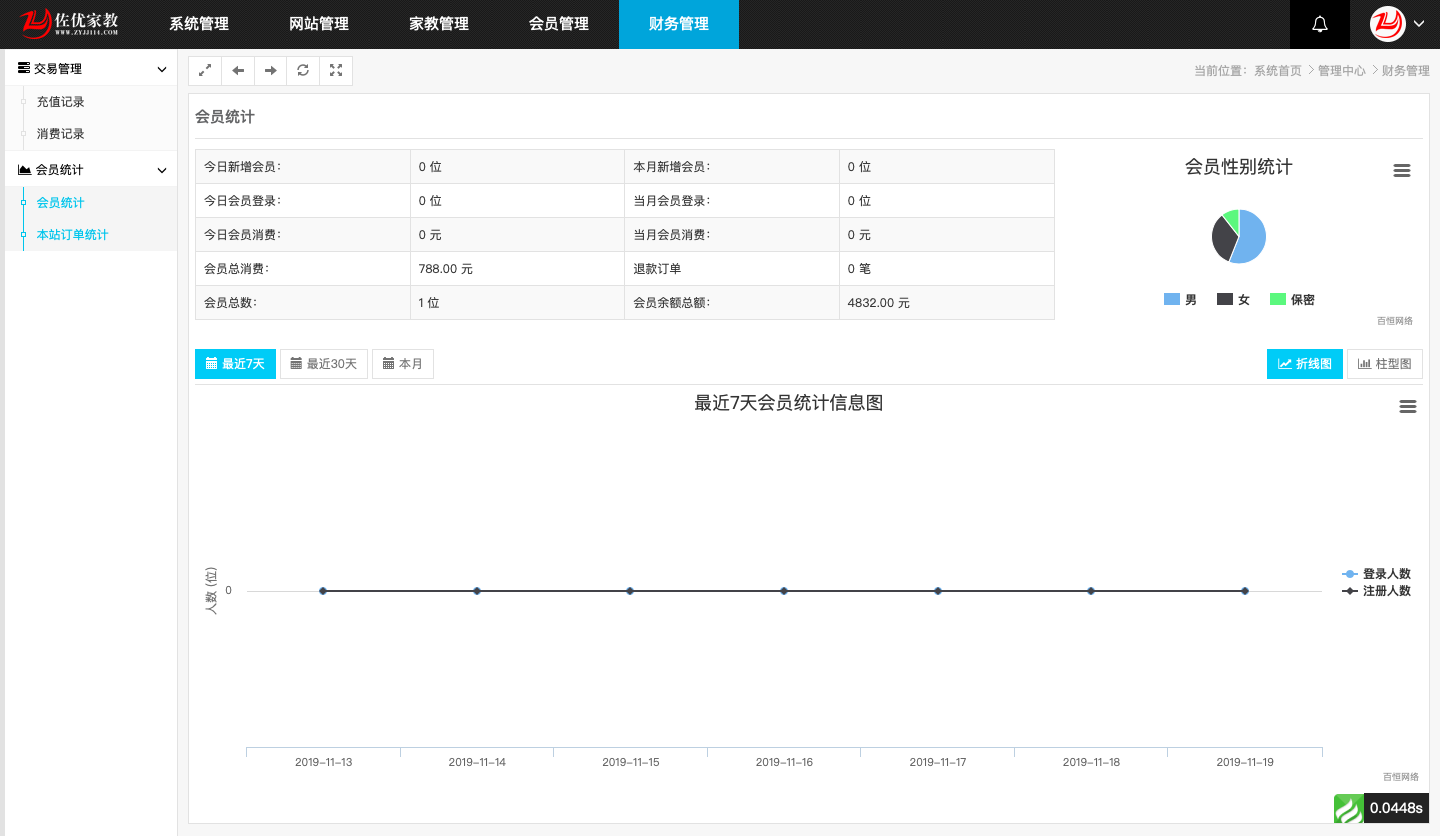This screenshot has width=1440, height=836.
Task: Open the 系统管理 top menu
Action: [x=199, y=24]
